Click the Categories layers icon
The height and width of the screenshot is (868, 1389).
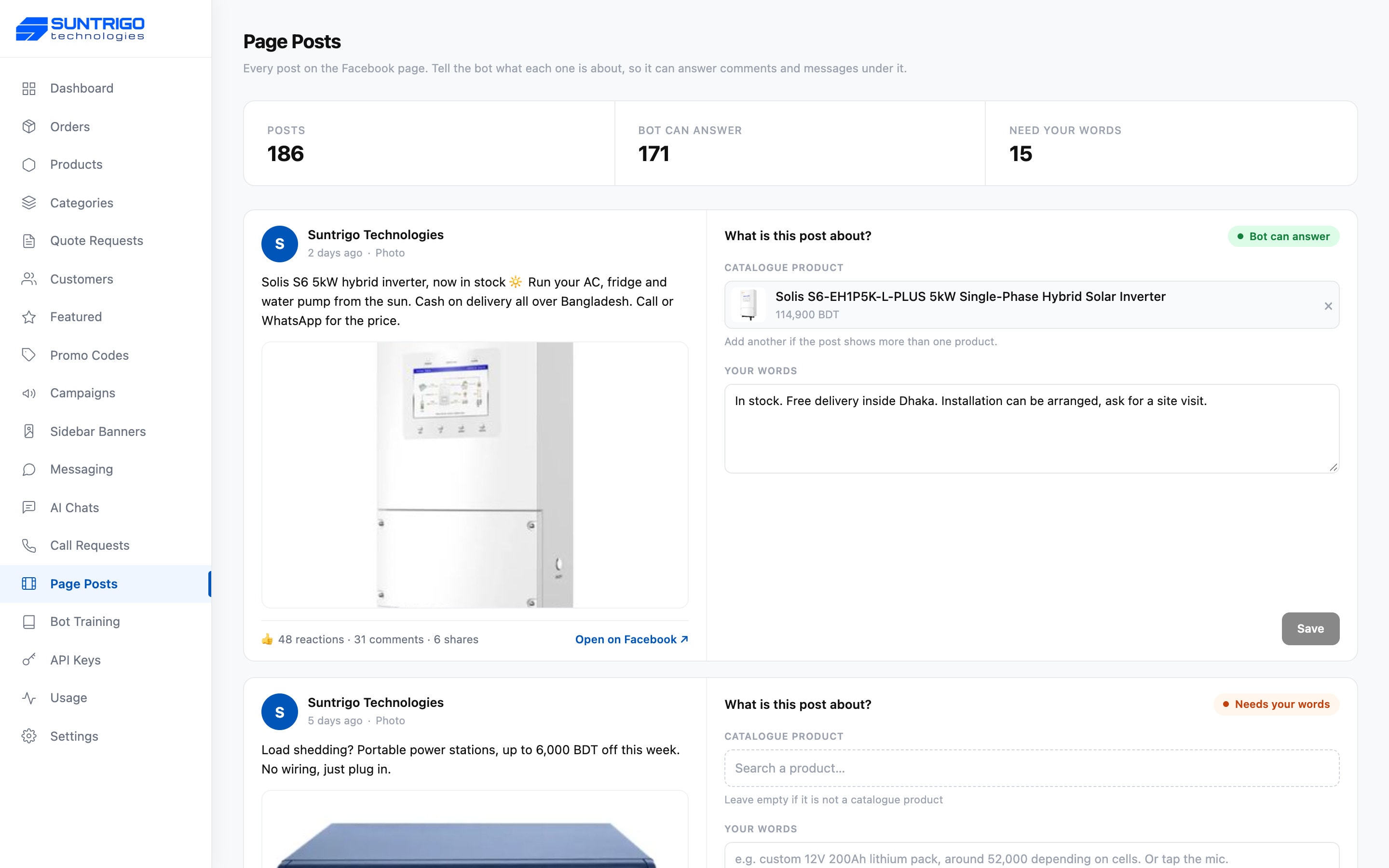coord(29,203)
